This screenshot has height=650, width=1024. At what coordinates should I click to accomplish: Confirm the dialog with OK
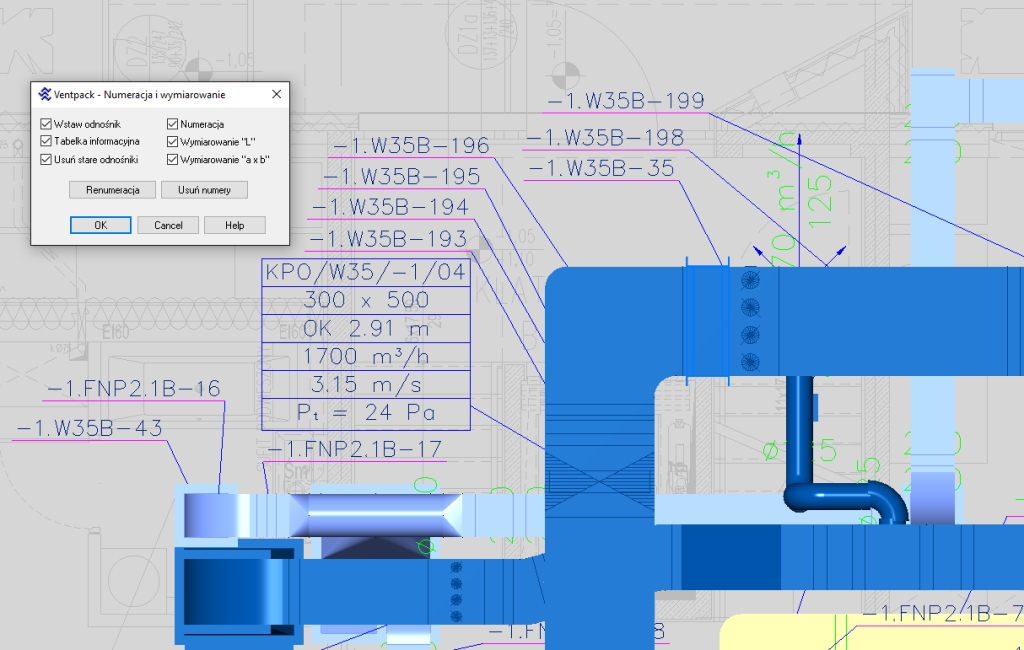pos(100,225)
